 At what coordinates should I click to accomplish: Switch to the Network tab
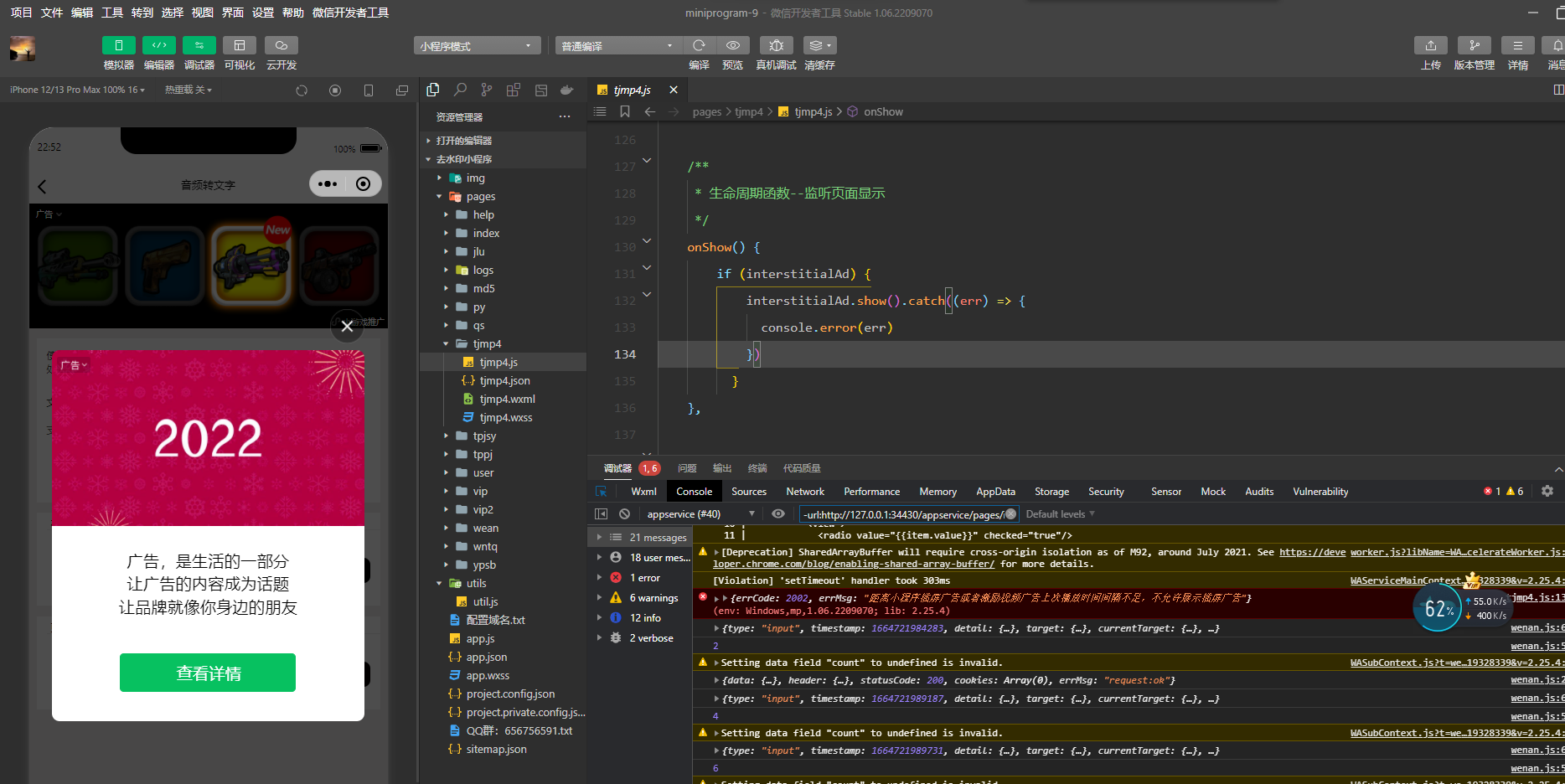[x=804, y=492]
